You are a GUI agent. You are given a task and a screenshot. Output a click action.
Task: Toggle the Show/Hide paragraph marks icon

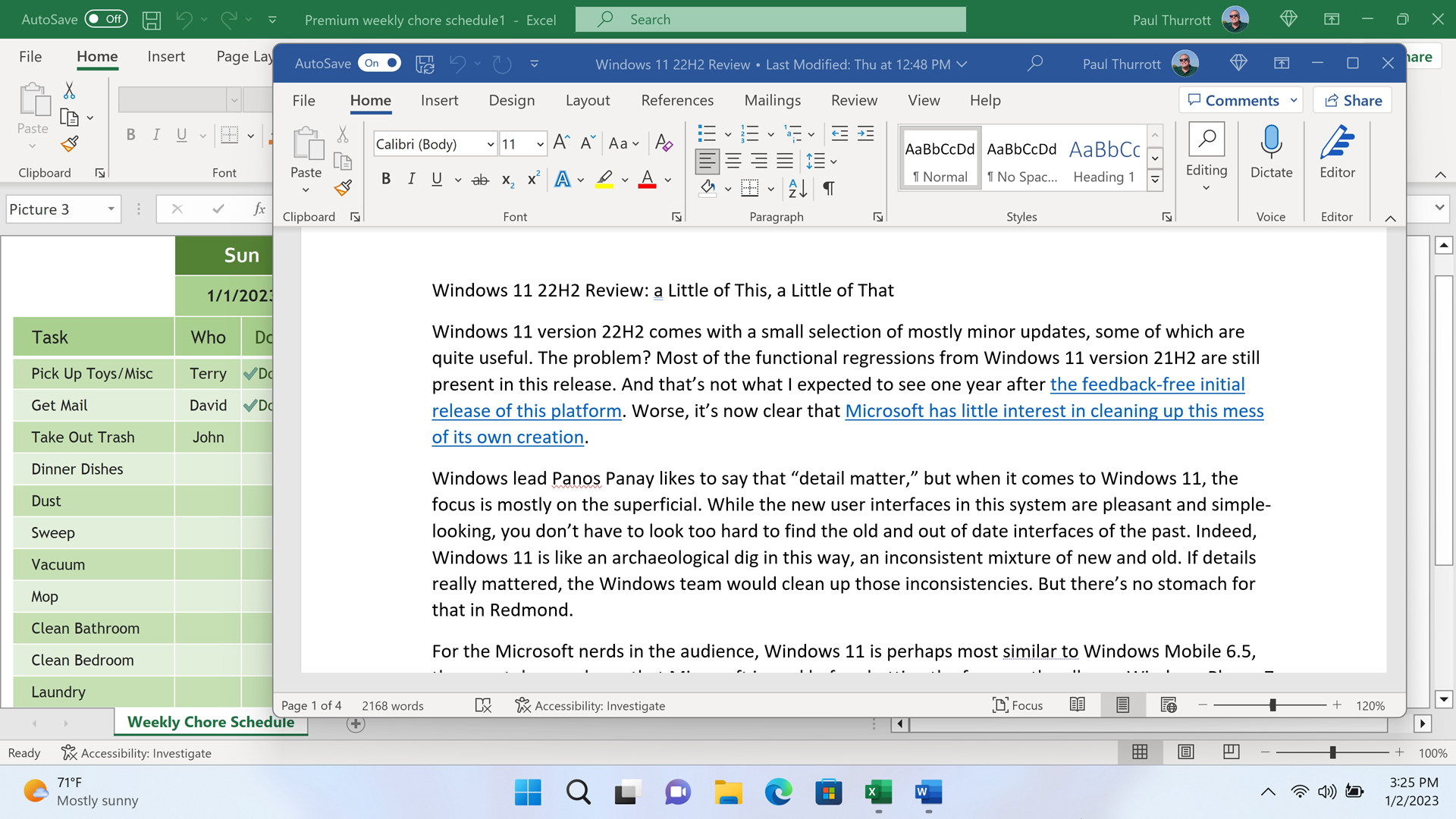(x=829, y=188)
